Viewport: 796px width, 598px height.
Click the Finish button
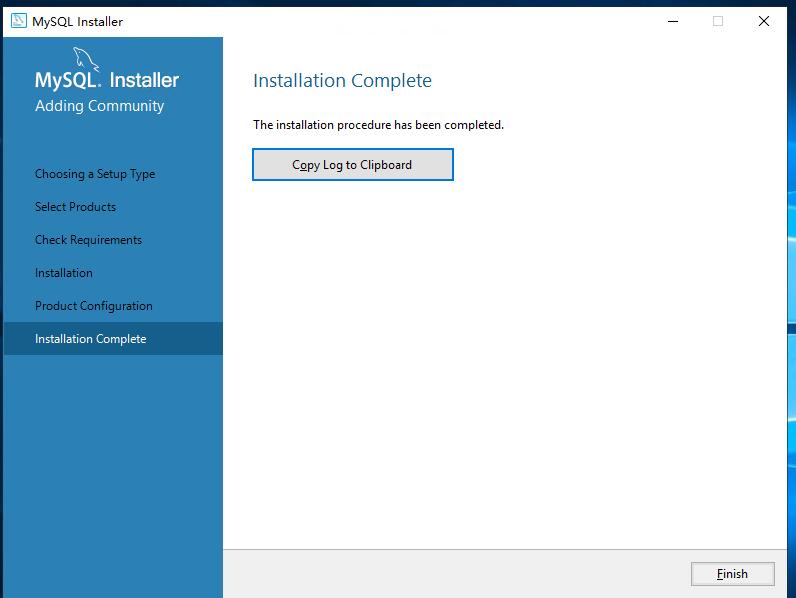[733, 574]
